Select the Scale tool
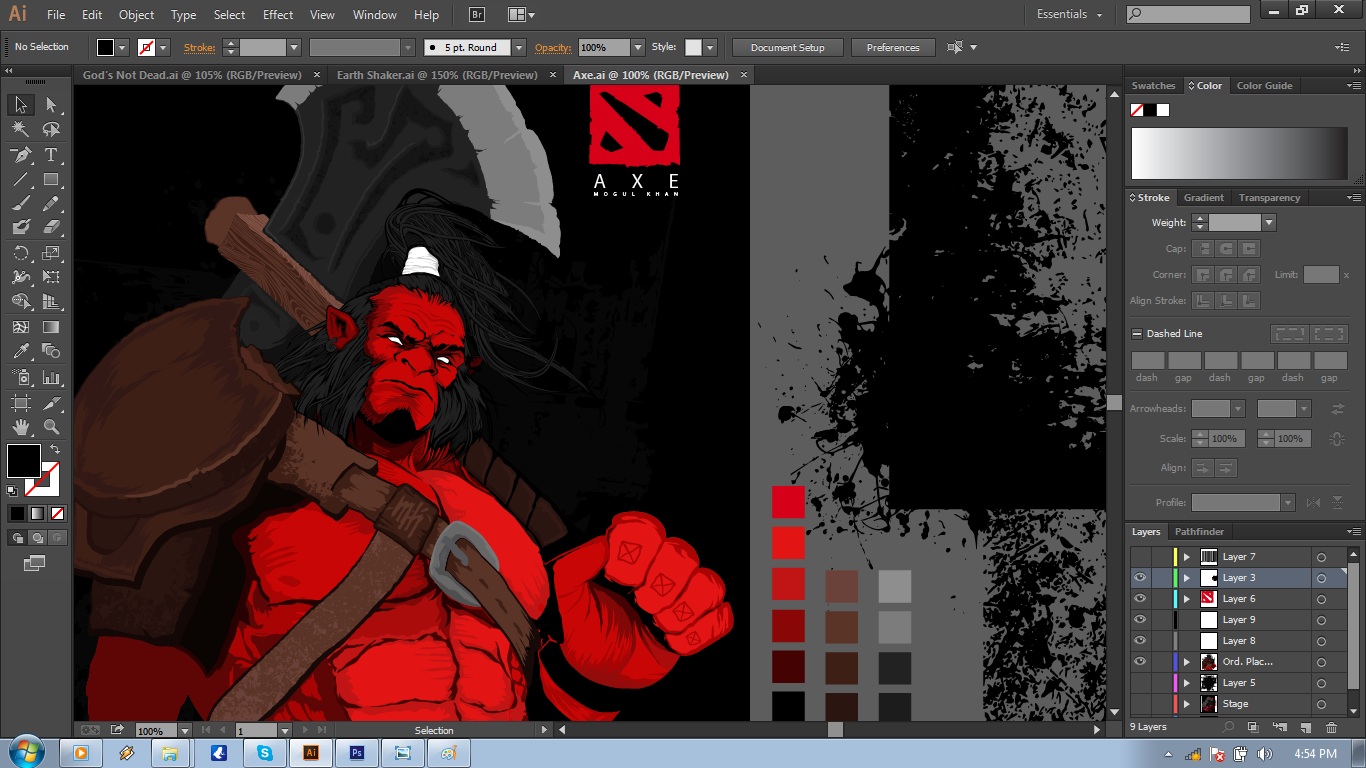Screen dimensions: 1366x768 coord(51,253)
